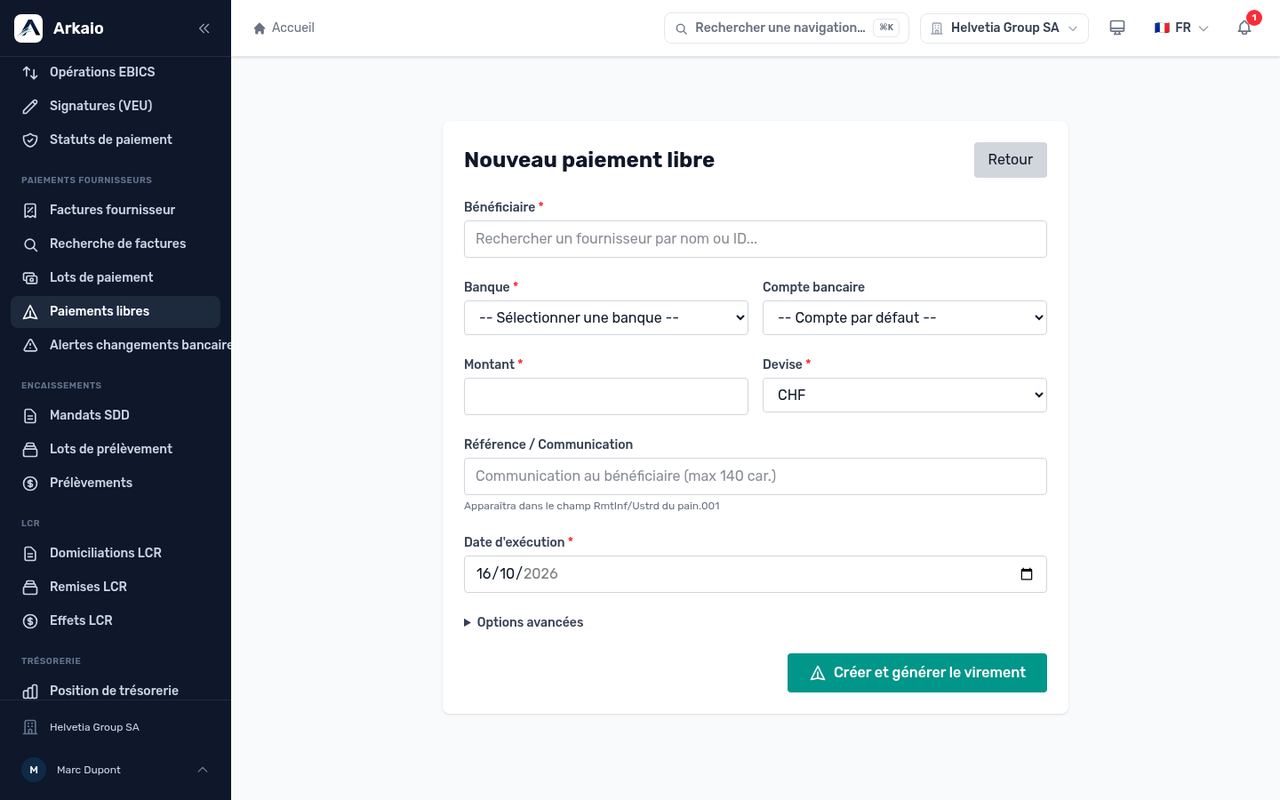Collapse the sidebar with double-chevron icon

click(x=204, y=28)
